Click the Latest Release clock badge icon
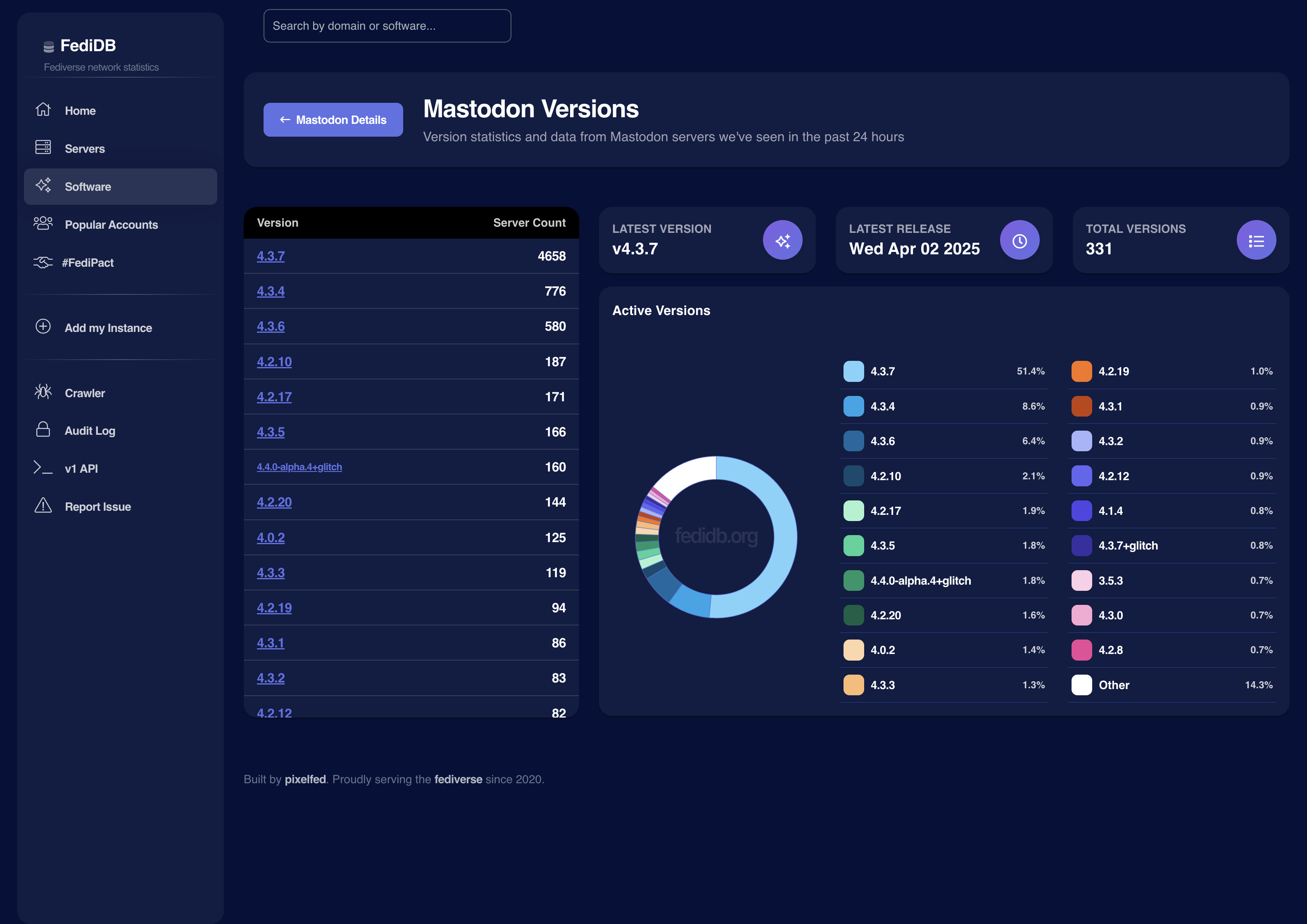The width and height of the screenshot is (1307, 924). tap(1019, 240)
